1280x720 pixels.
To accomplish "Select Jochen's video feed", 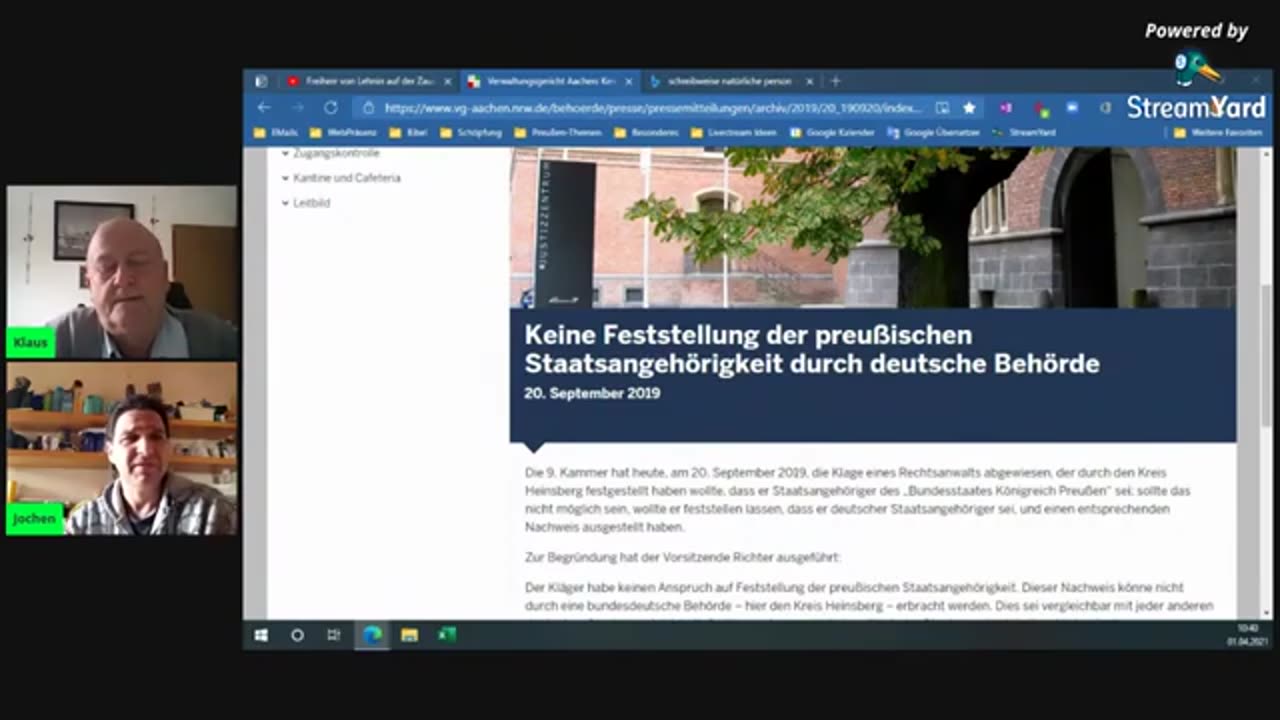I will [122, 449].
